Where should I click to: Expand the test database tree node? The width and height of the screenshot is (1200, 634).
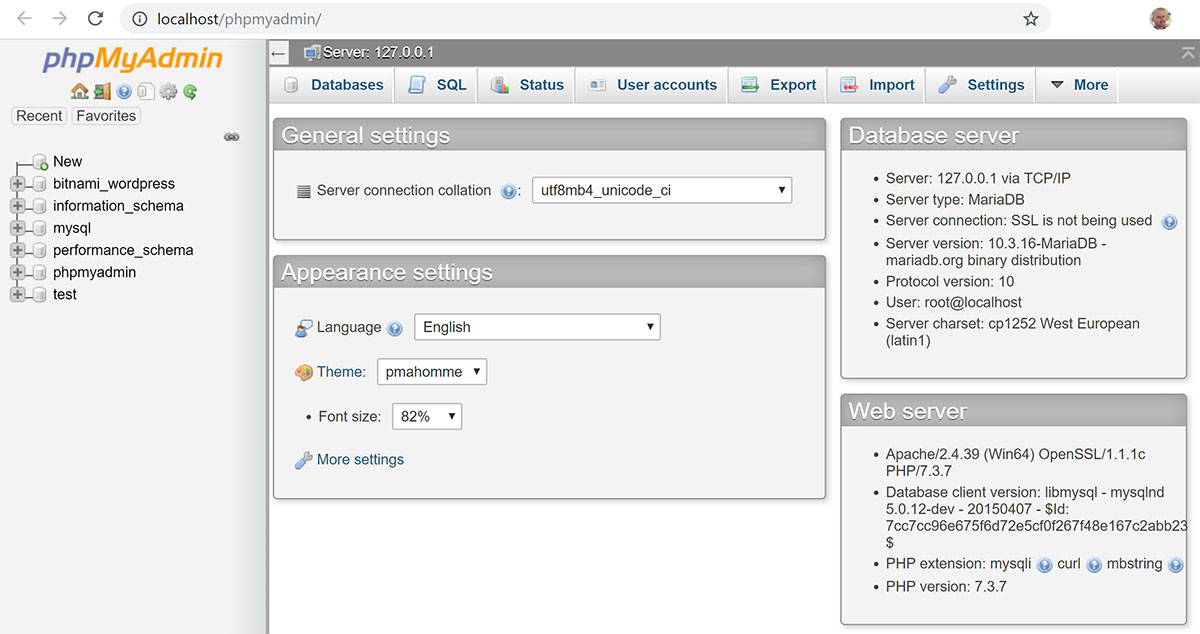[17, 294]
